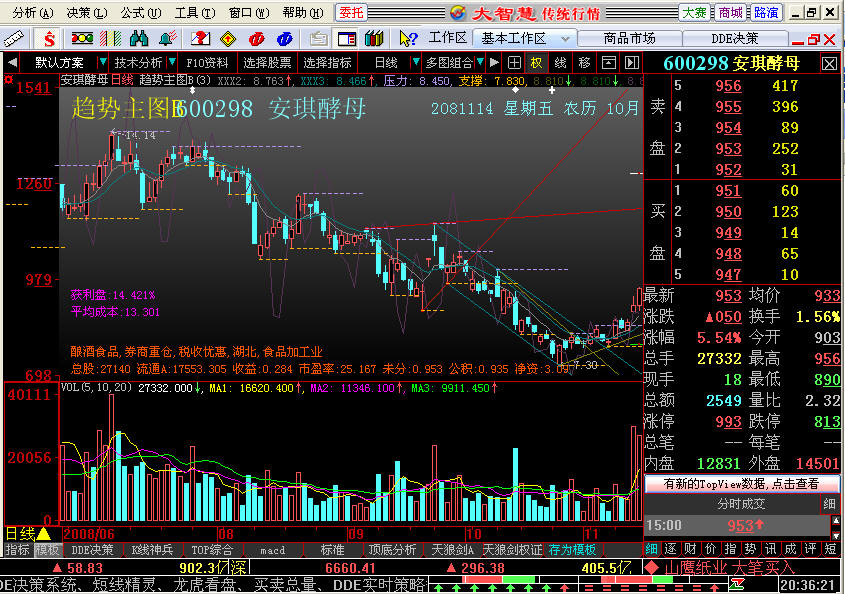This screenshot has height=594, width=845.
Task: Select the 讯 tab in quote panel
Action: pyautogui.click(x=770, y=549)
